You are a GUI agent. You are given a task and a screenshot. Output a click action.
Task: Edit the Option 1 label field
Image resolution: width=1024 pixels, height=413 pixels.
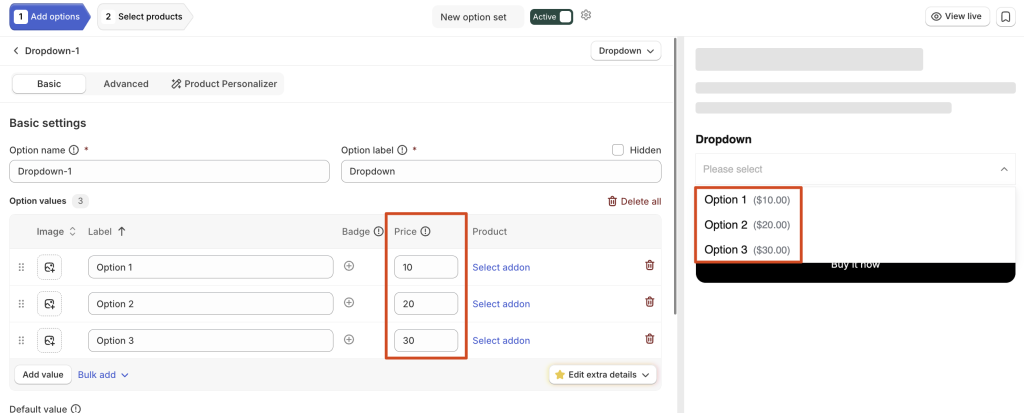[x=211, y=267]
